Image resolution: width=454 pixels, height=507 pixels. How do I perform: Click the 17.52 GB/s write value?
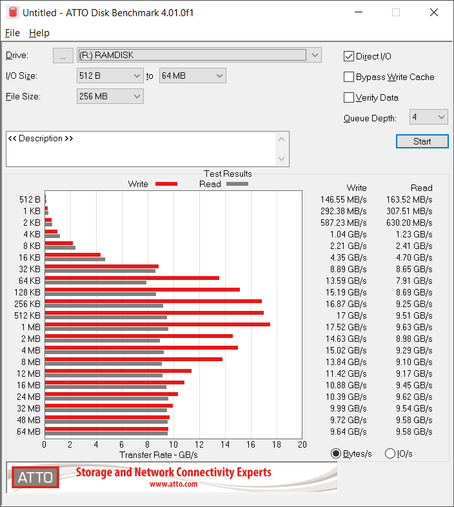[346, 327]
